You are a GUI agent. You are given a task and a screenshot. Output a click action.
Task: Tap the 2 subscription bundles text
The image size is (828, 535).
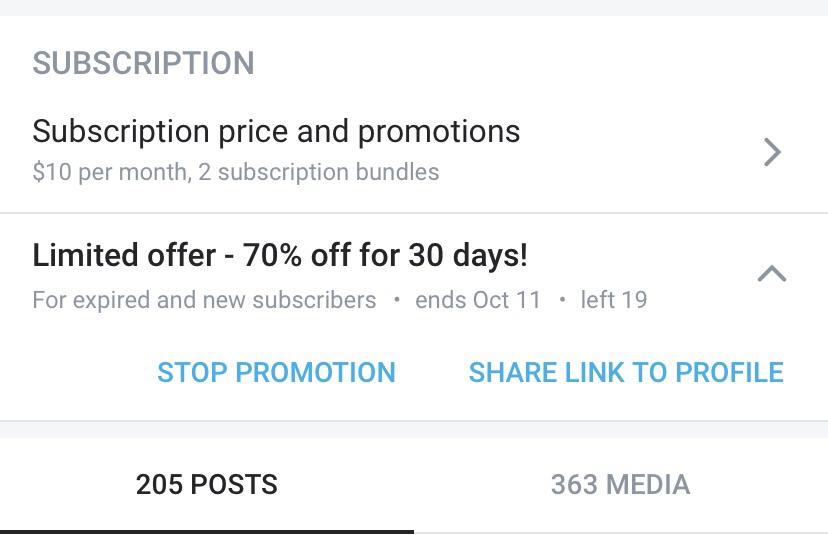point(319,172)
